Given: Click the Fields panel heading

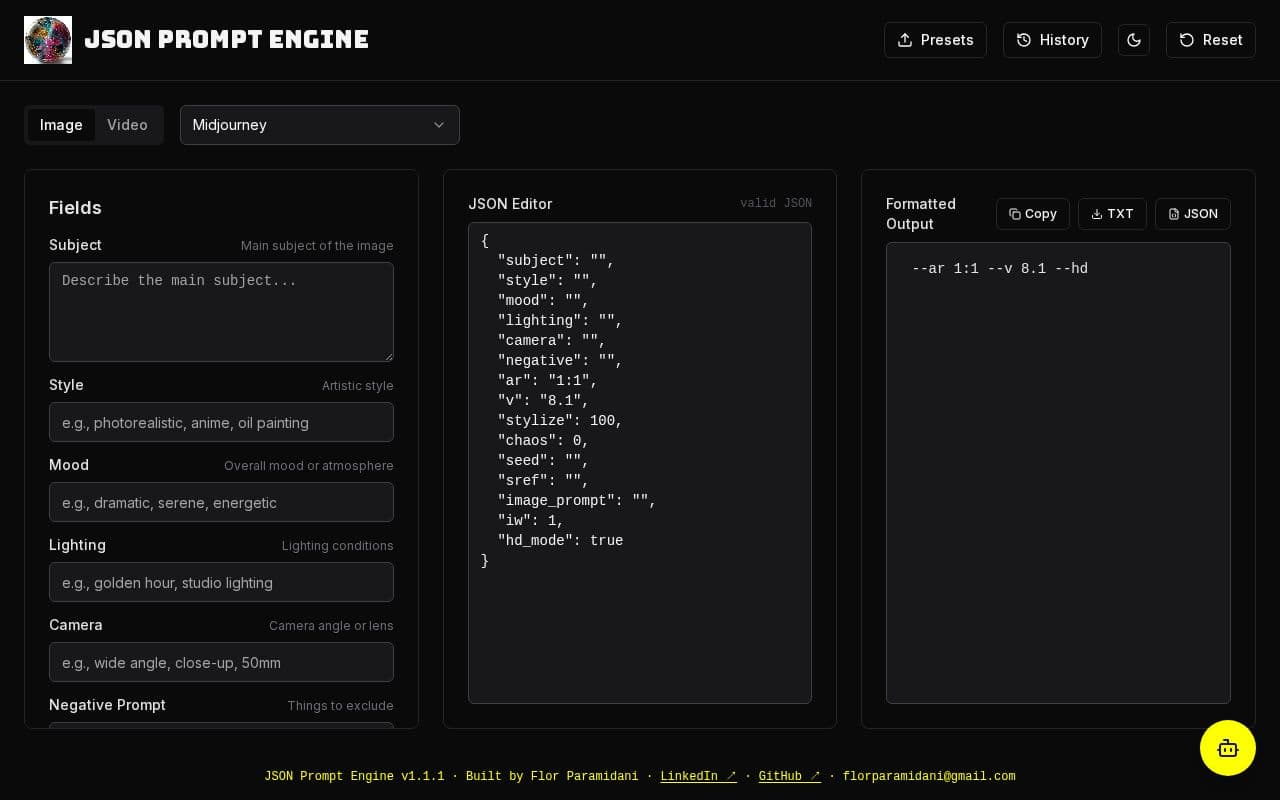Looking at the screenshot, I should tap(75, 208).
